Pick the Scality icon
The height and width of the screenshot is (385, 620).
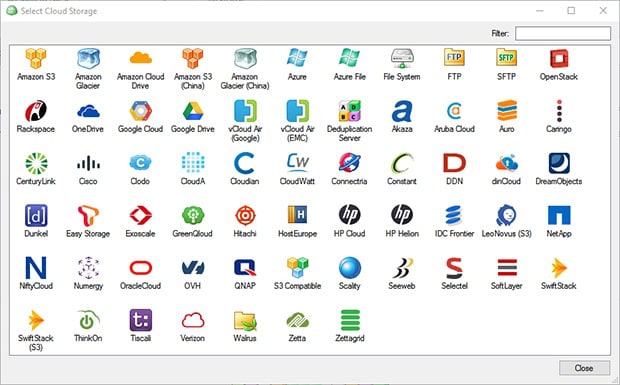pos(349,268)
